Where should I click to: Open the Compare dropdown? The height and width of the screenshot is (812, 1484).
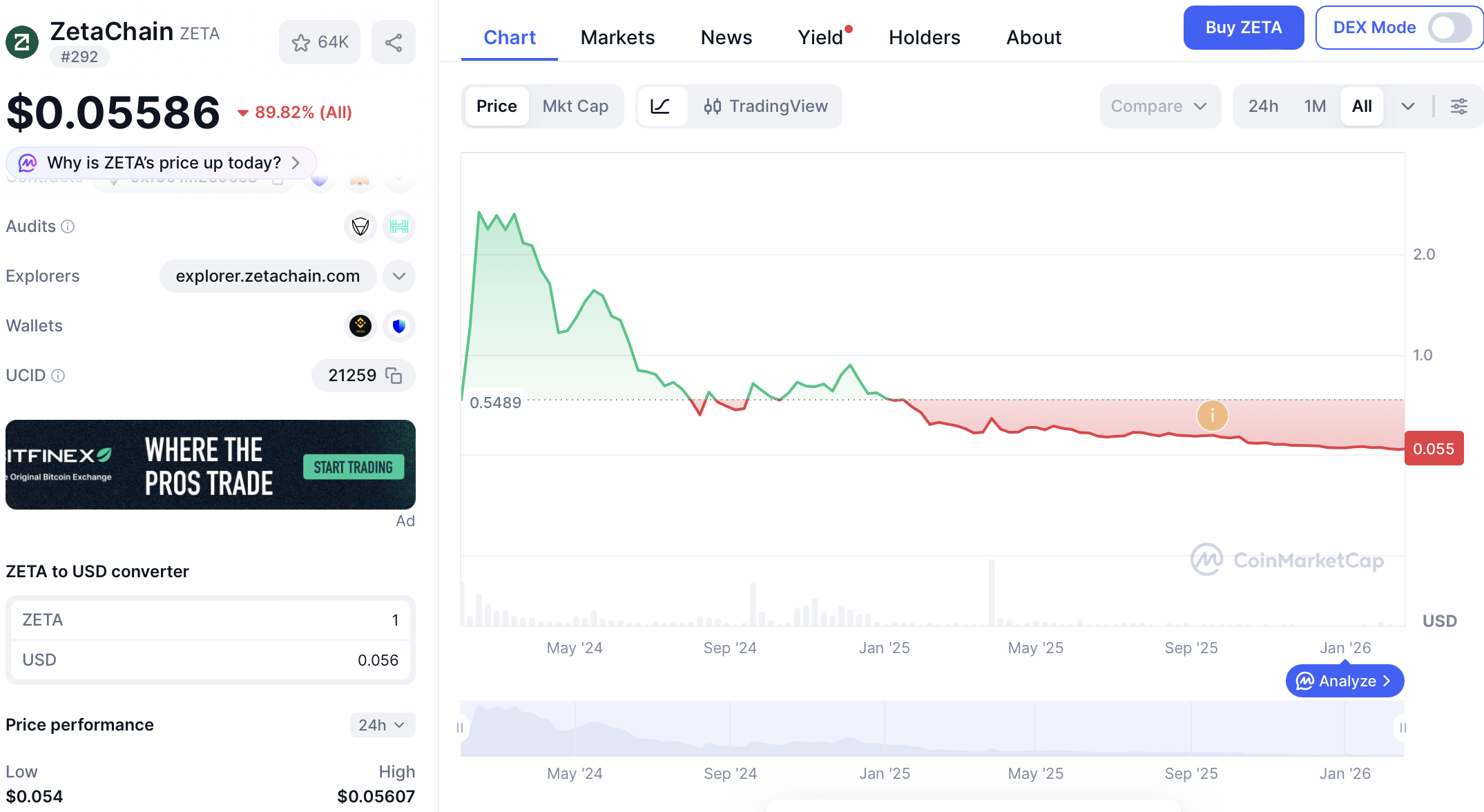point(1159,106)
